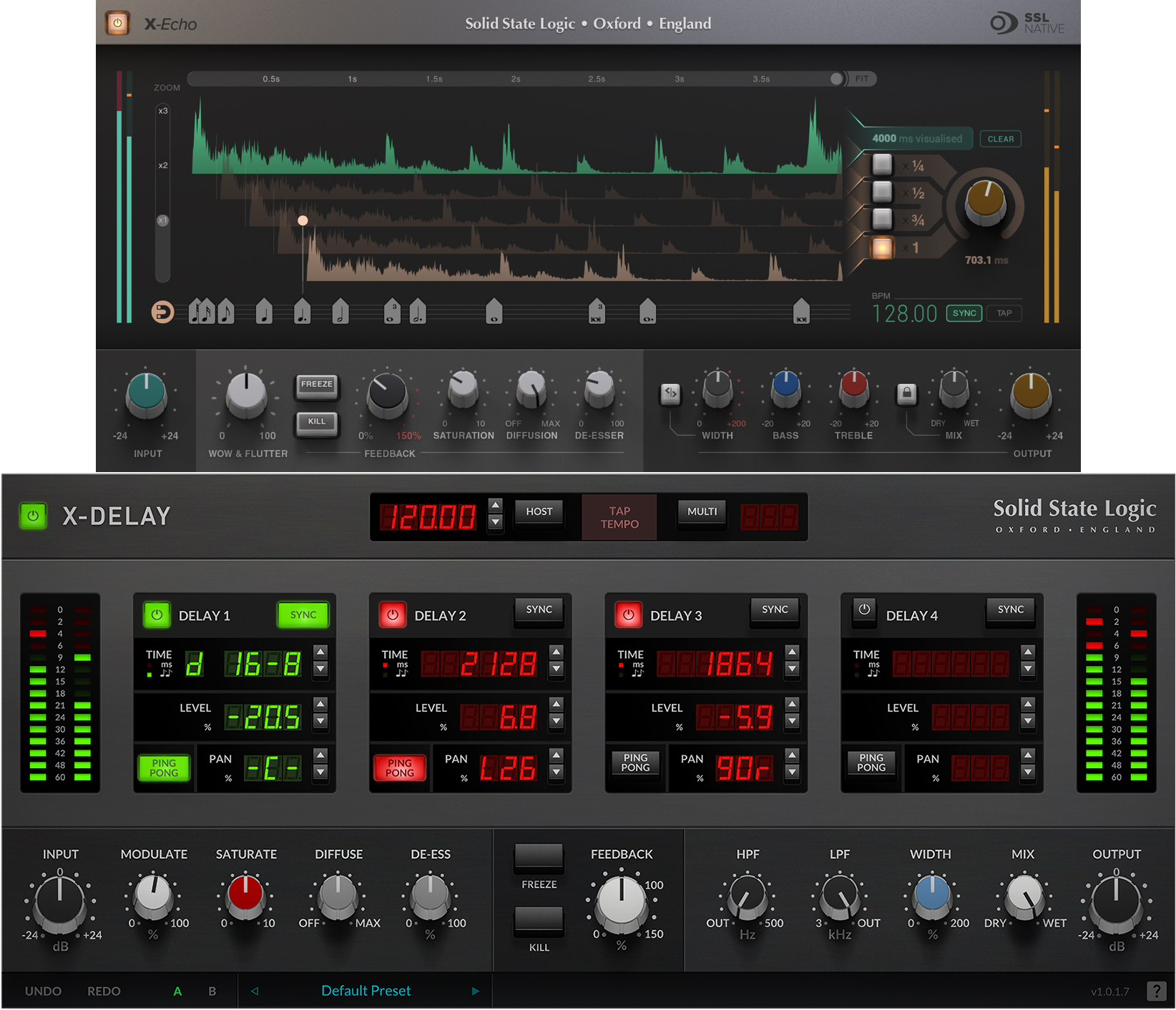Select the dotted quarter note marker on echo timeline

click(x=301, y=311)
